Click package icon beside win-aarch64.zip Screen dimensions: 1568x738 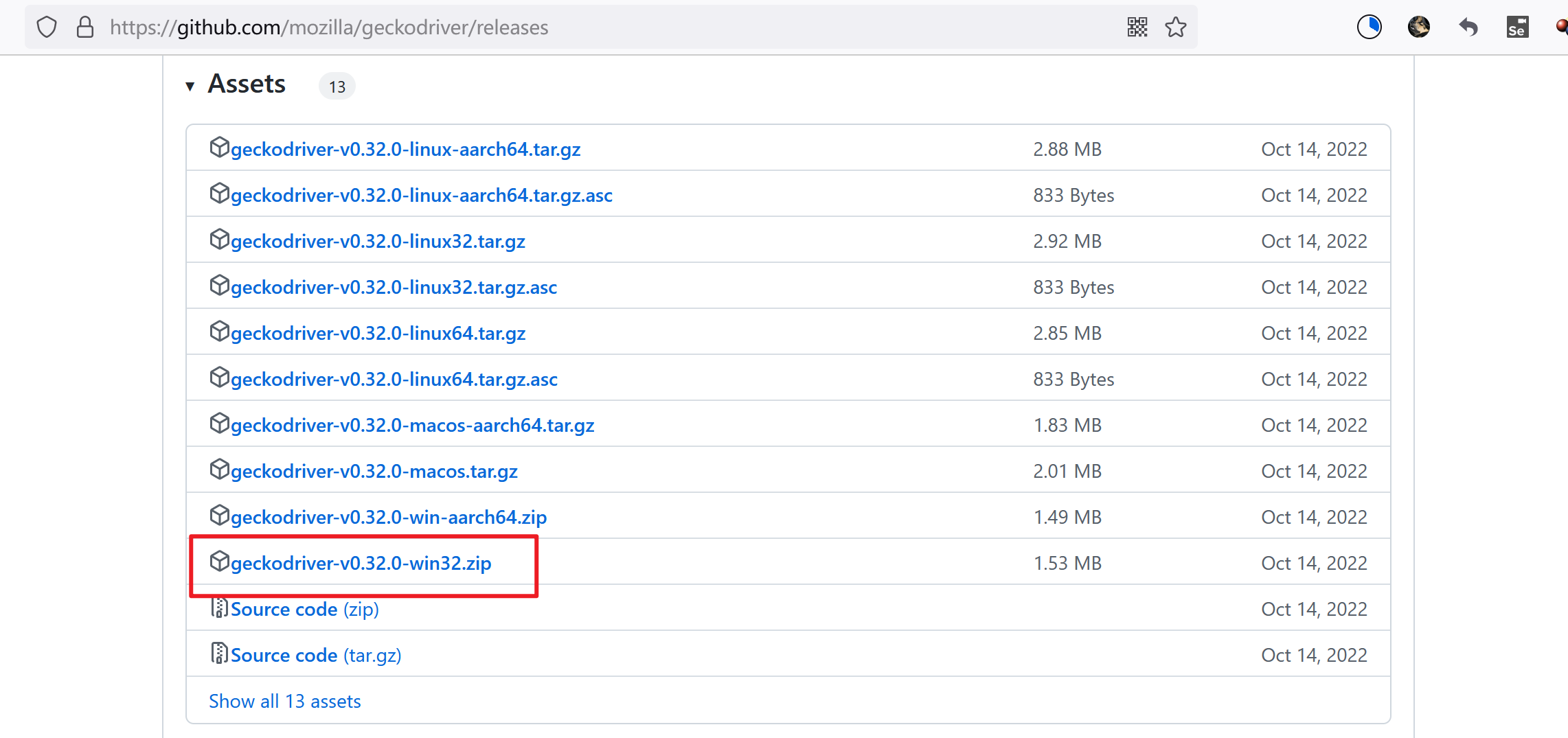pyautogui.click(x=219, y=515)
